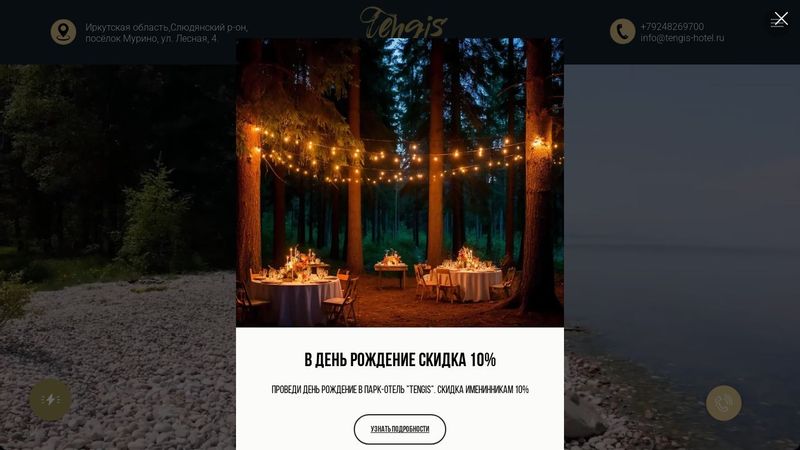Click the phone handset icon in header
This screenshot has width=800, height=450.
point(622,32)
